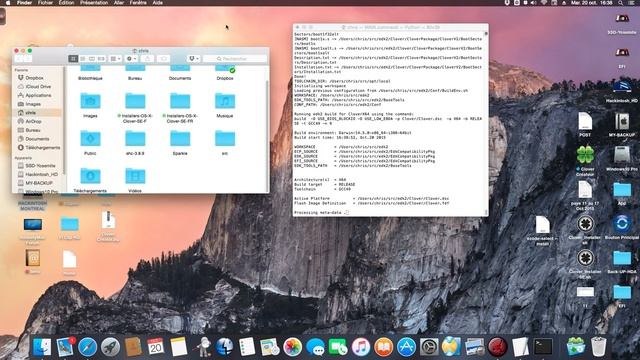This screenshot has height=360, width=640.
Task: Open the Wi-Fi status menu
Action: (x=544, y=2)
